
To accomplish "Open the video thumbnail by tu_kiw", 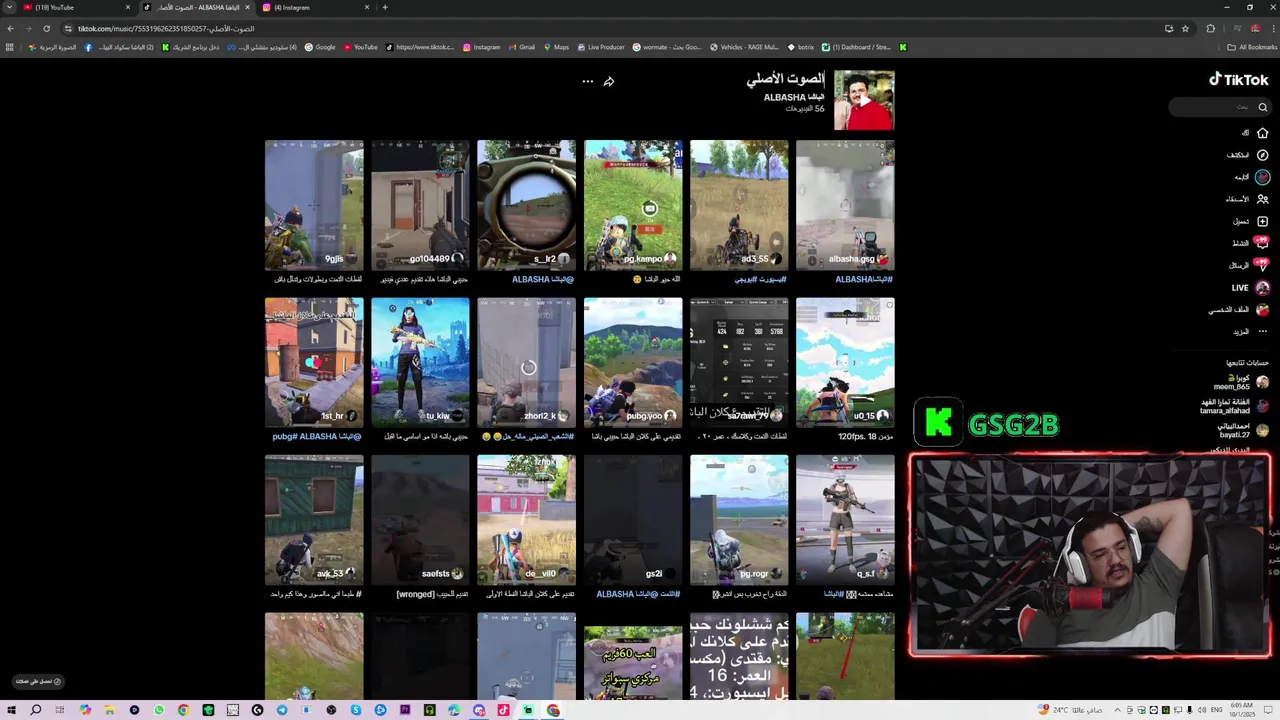I will pyautogui.click(x=420, y=363).
